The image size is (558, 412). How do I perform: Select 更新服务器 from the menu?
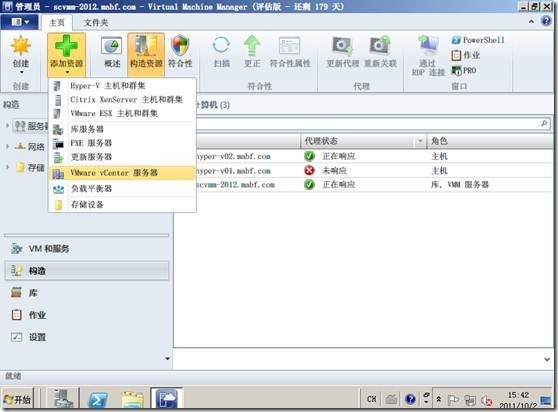tap(122, 157)
